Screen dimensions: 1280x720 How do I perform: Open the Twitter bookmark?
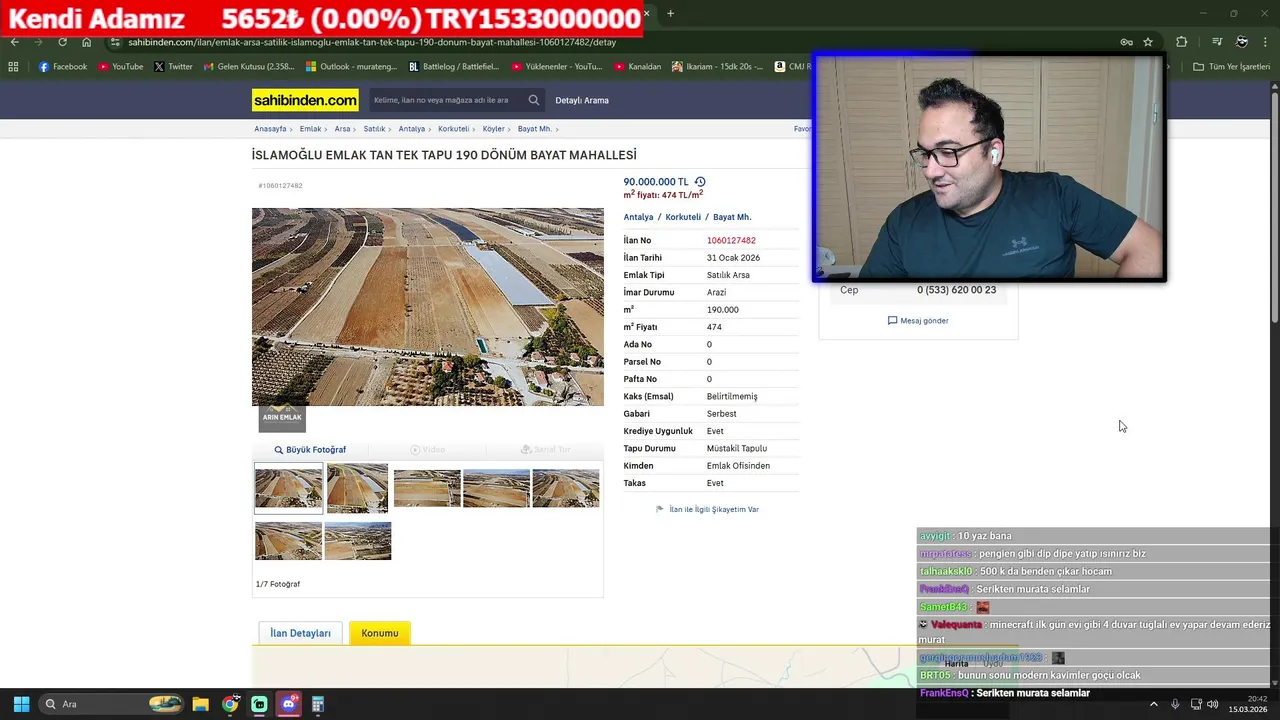click(173, 67)
